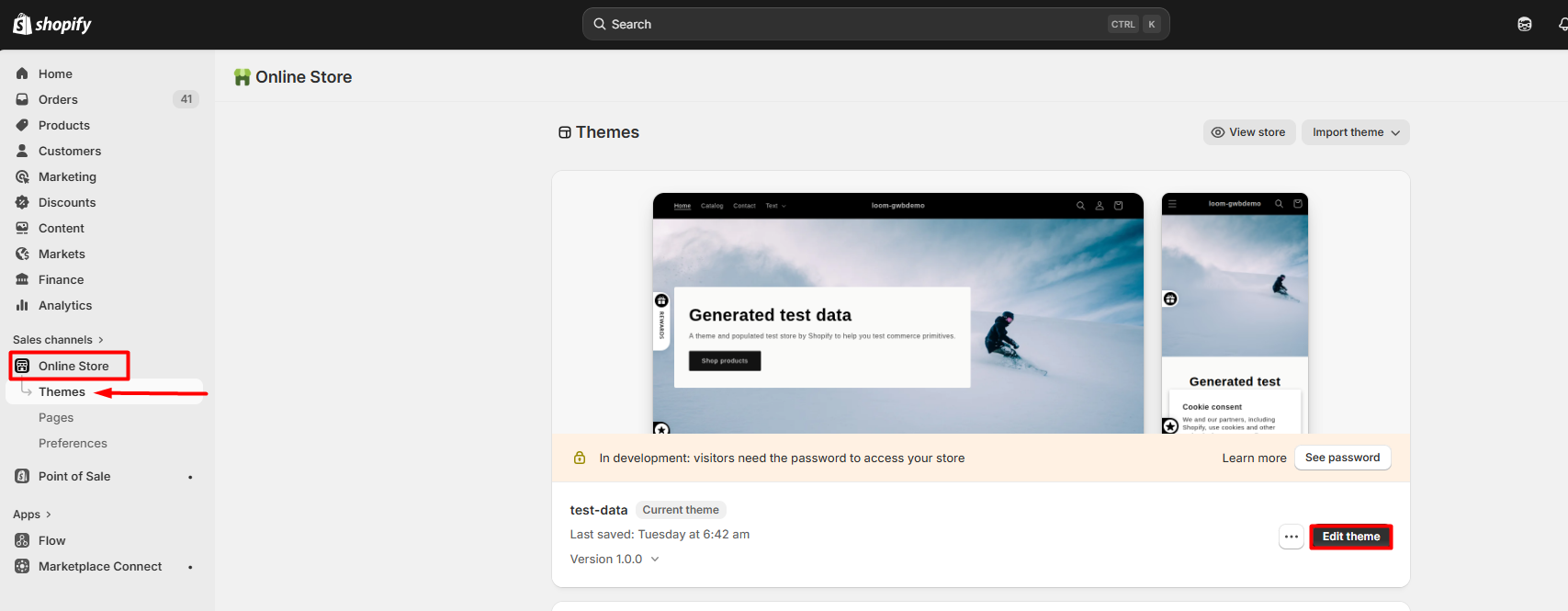Click the Edit theme button
This screenshot has width=1568, height=611.
(1350, 537)
